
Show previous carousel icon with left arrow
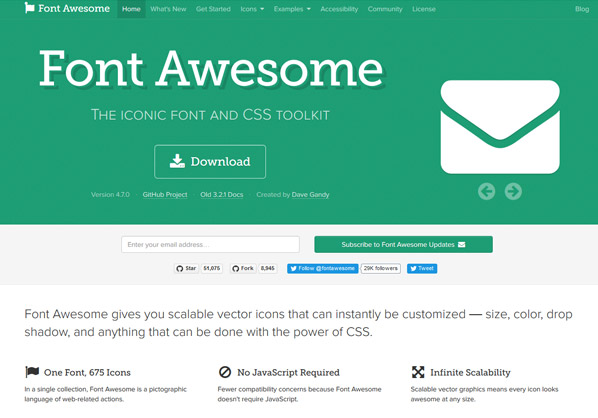pos(487,191)
